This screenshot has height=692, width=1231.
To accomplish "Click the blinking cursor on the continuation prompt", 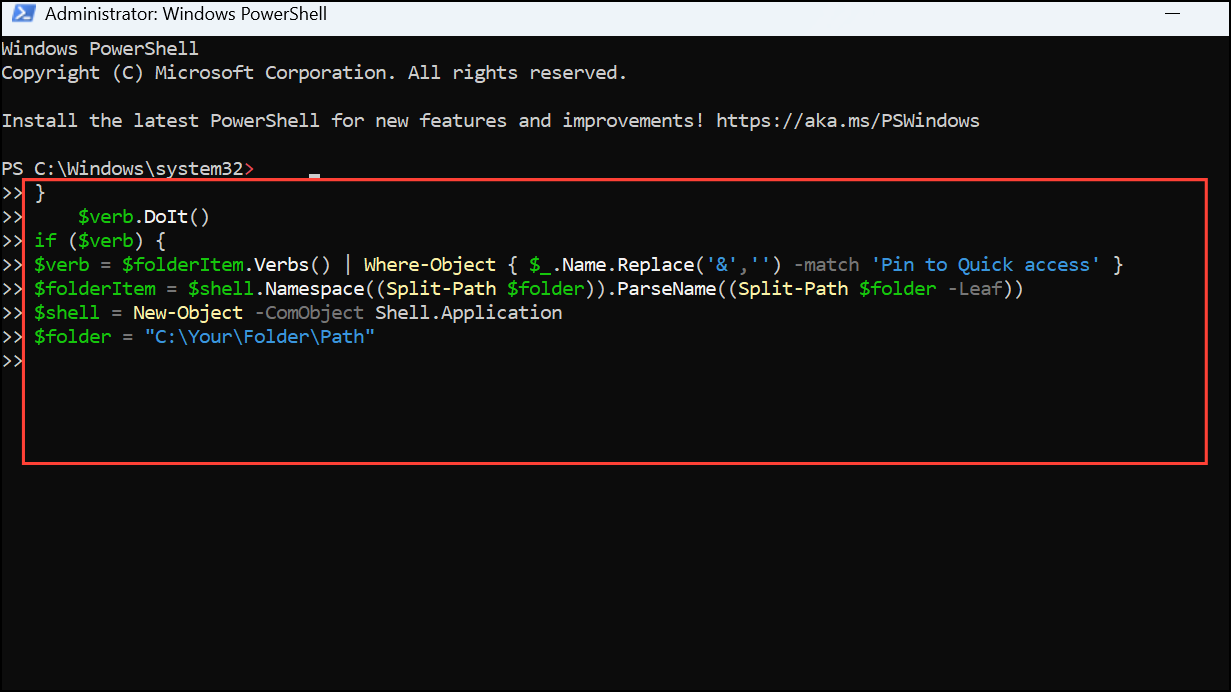I will 314,174.
